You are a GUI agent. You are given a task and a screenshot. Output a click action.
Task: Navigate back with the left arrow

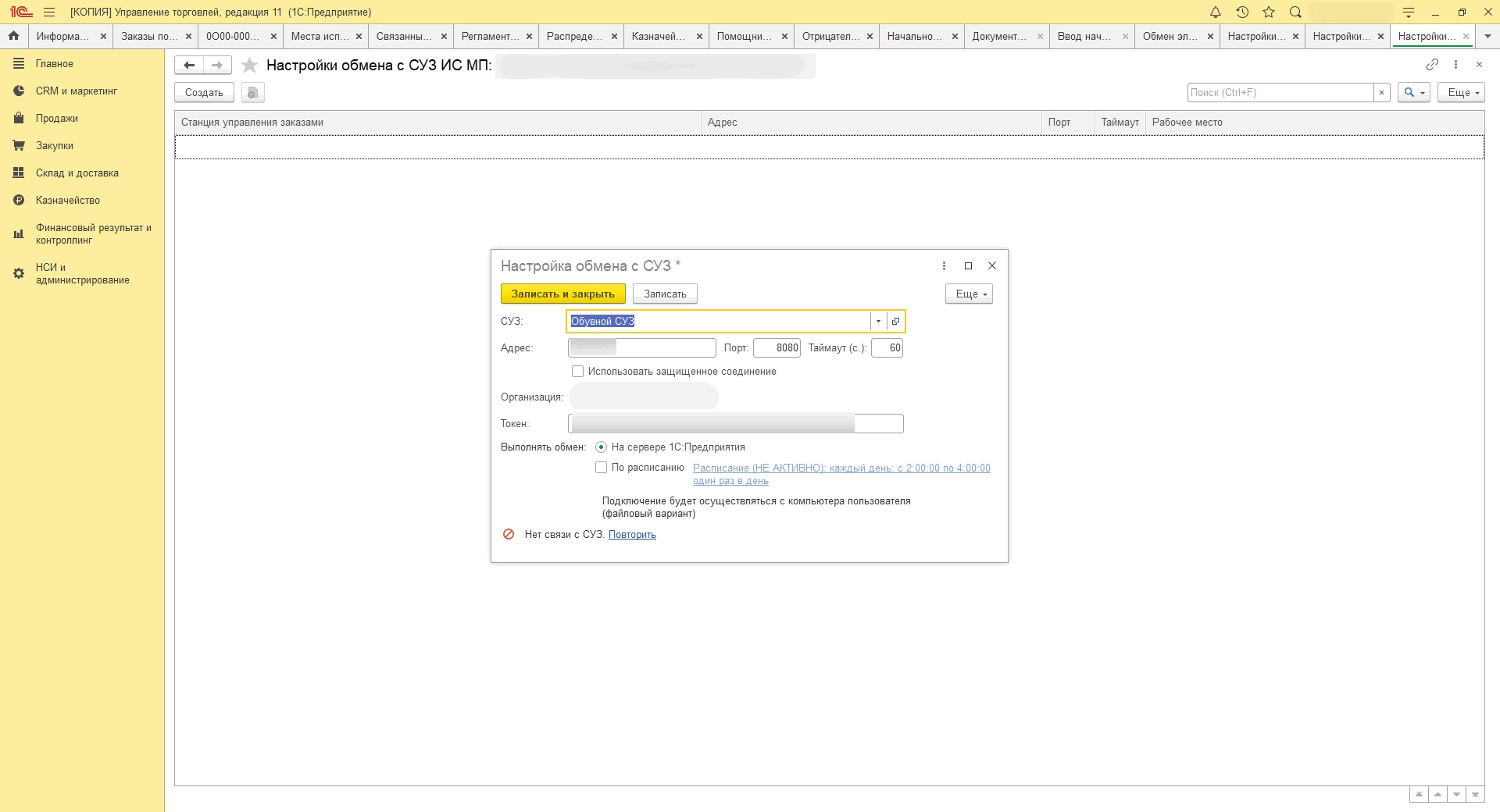pyautogui.click(x=189, y=66)
